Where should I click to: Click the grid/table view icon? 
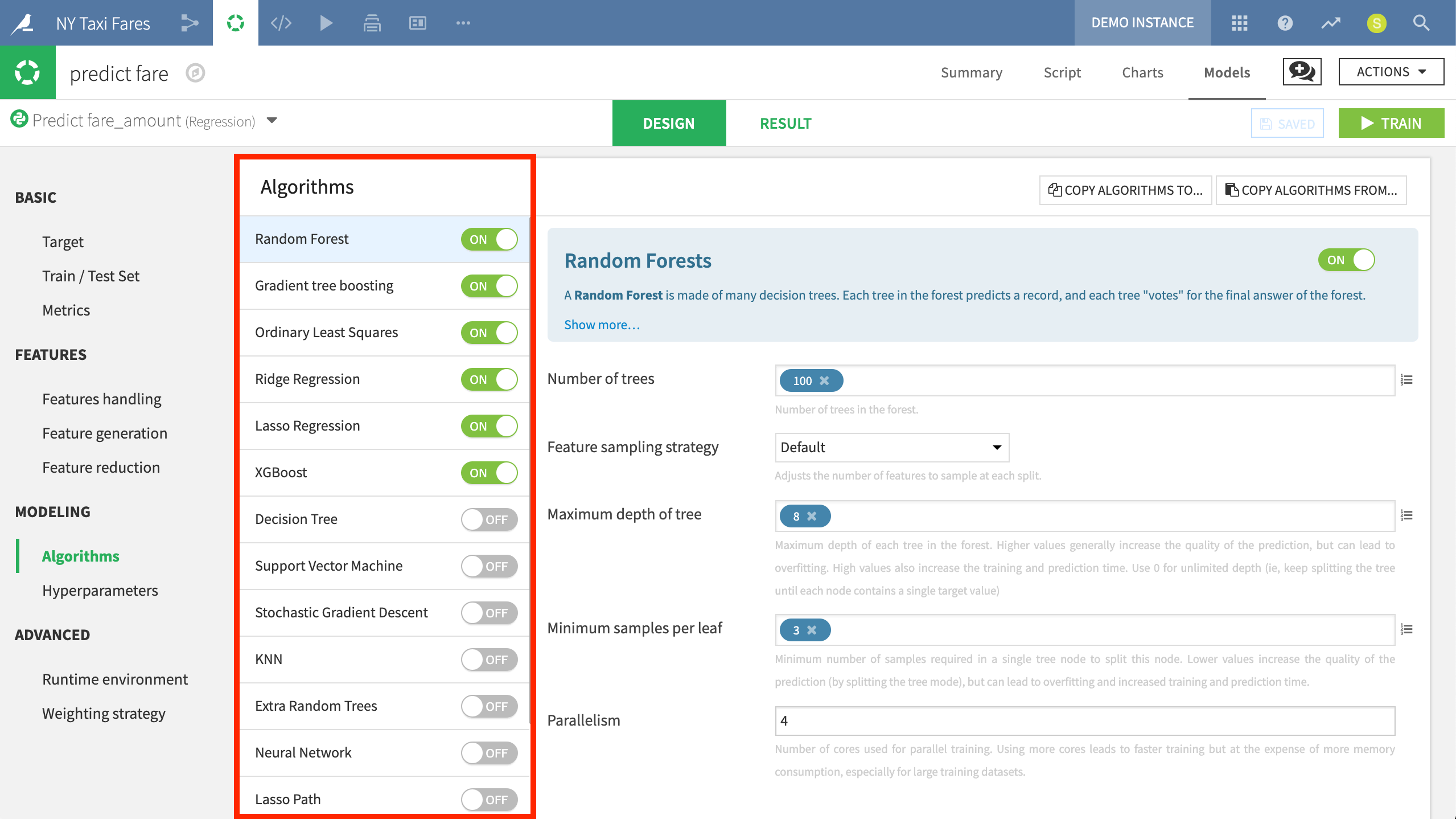click(1237, 22)
